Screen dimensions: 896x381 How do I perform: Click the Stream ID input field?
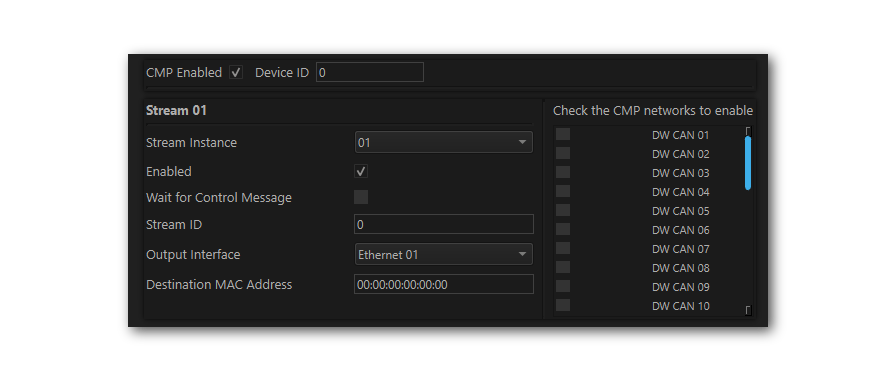pyautogui.click(x=443, y=224)
